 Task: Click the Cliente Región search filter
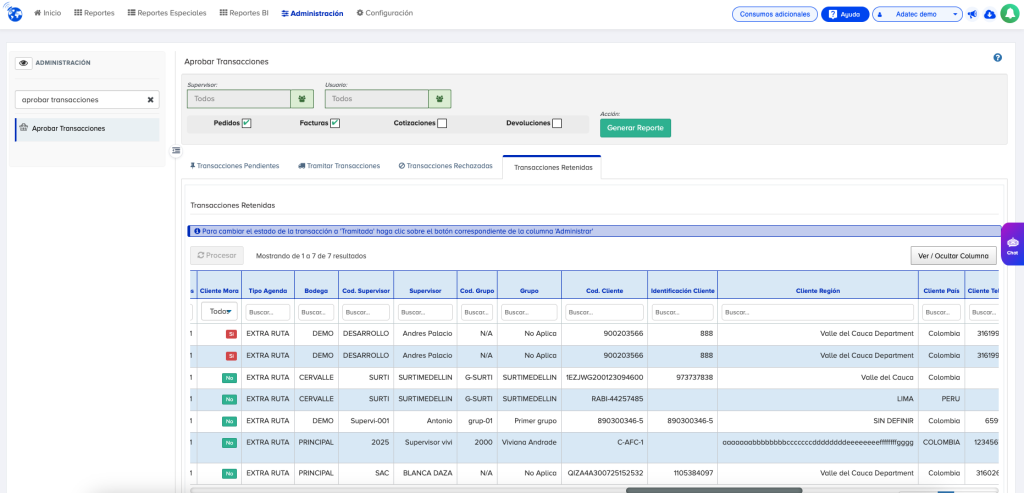tap(818, 312)
